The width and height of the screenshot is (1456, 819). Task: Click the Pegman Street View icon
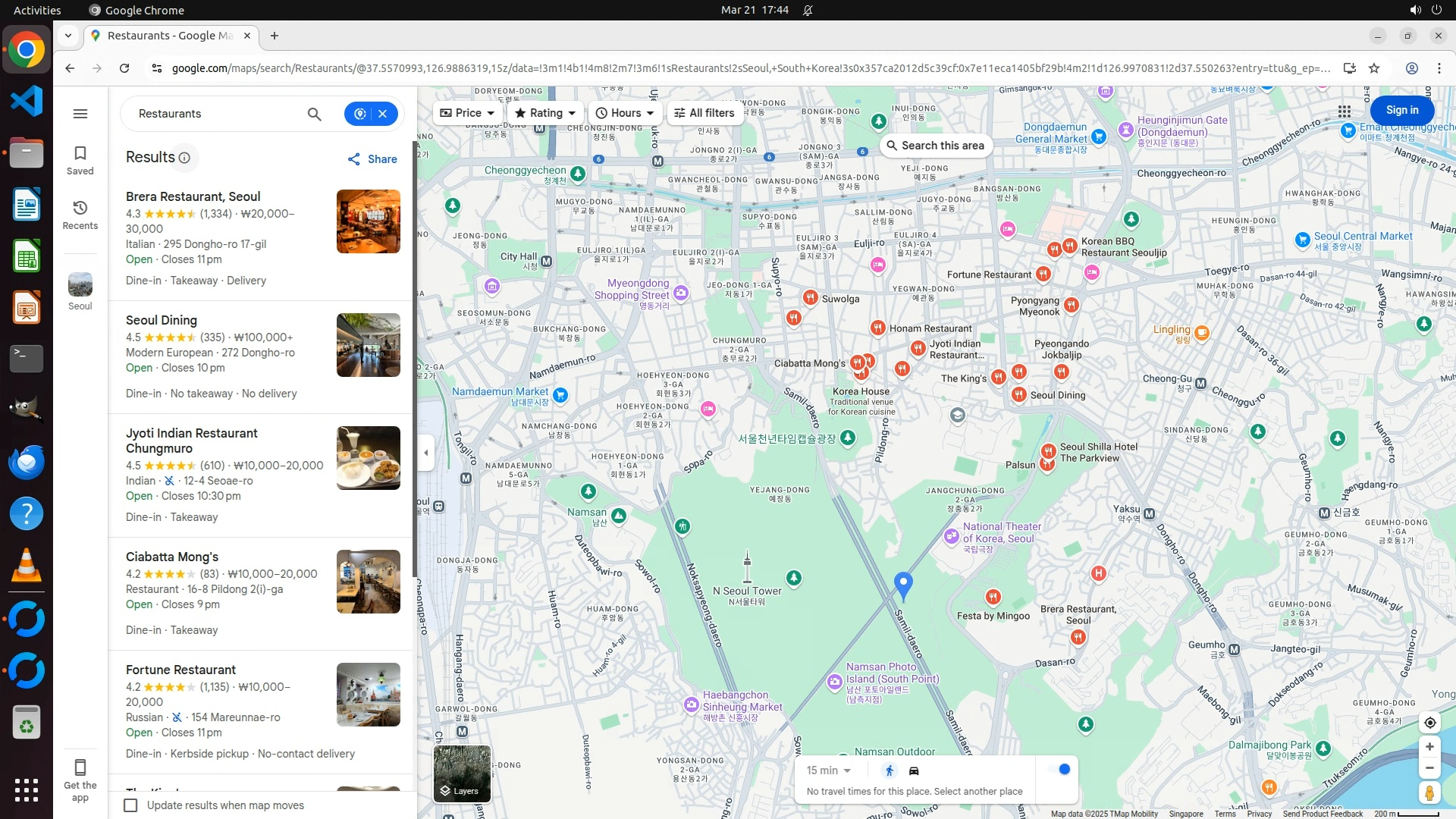(x=1429, y=793)
